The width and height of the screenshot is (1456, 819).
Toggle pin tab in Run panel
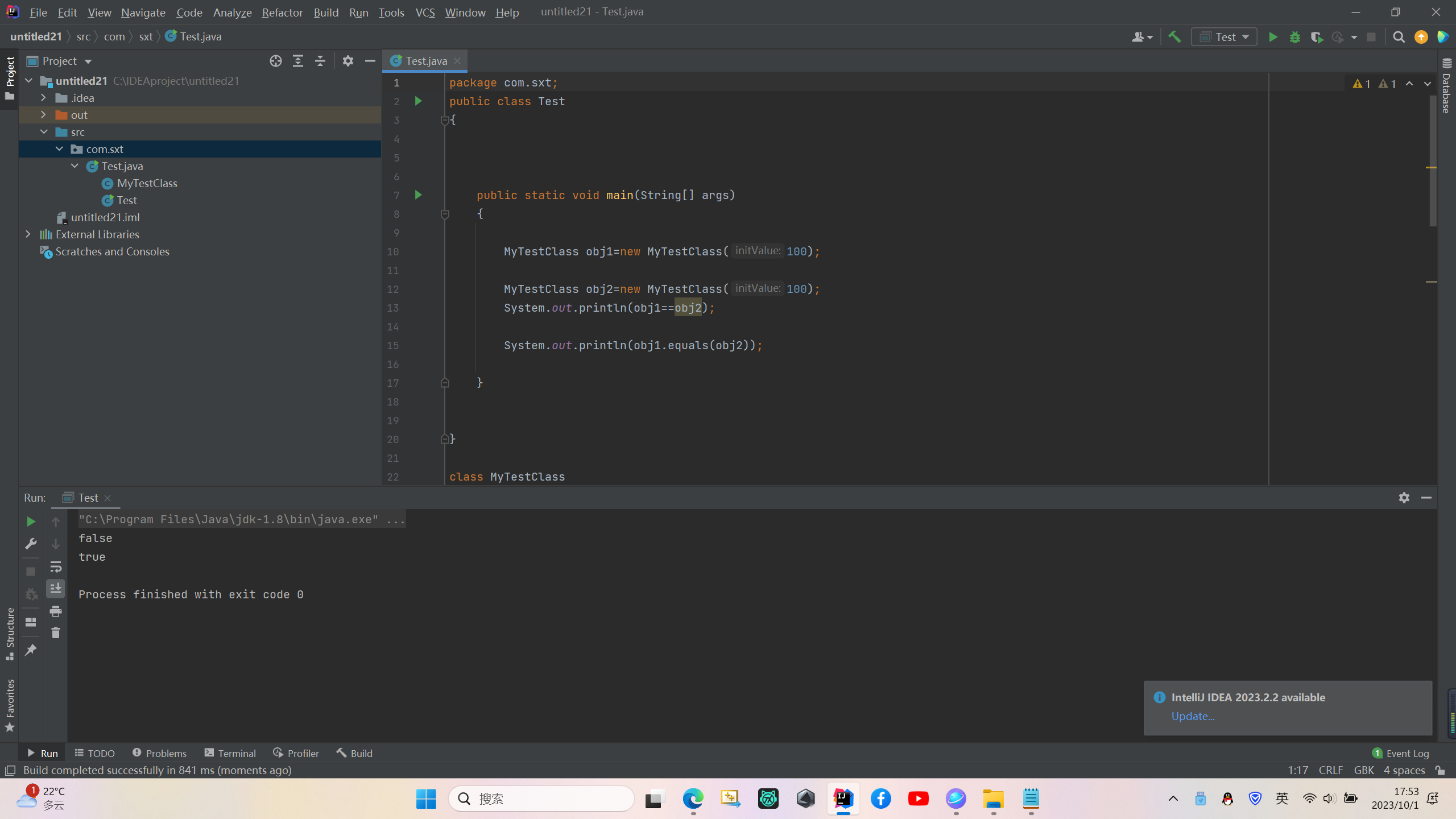point(31,650)
